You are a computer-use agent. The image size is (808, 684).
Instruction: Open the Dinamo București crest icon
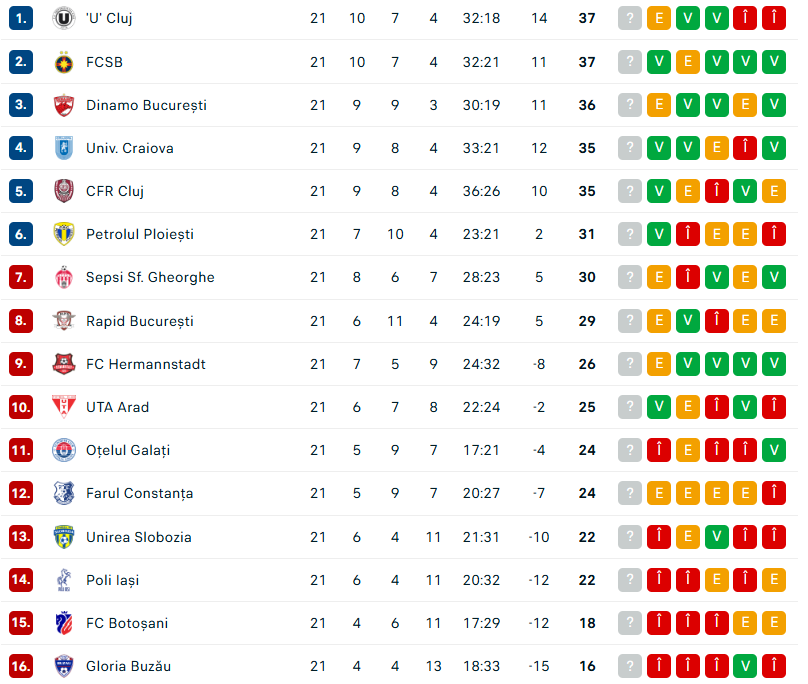64,105
